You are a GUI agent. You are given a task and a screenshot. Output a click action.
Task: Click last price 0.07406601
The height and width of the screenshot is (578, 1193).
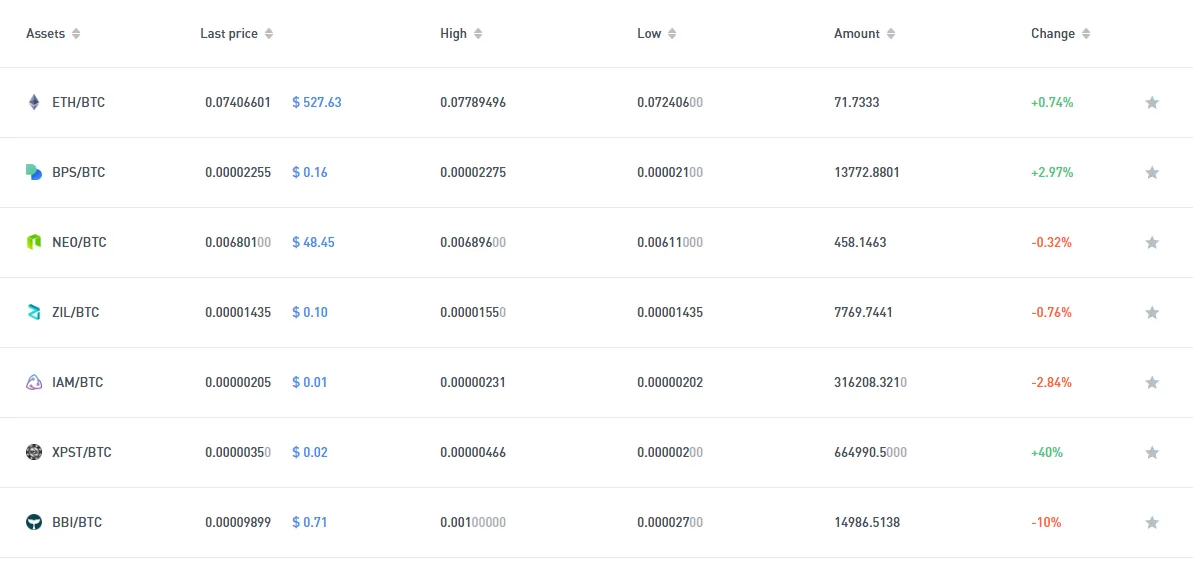pyautogui.click(x=238, y=102)
